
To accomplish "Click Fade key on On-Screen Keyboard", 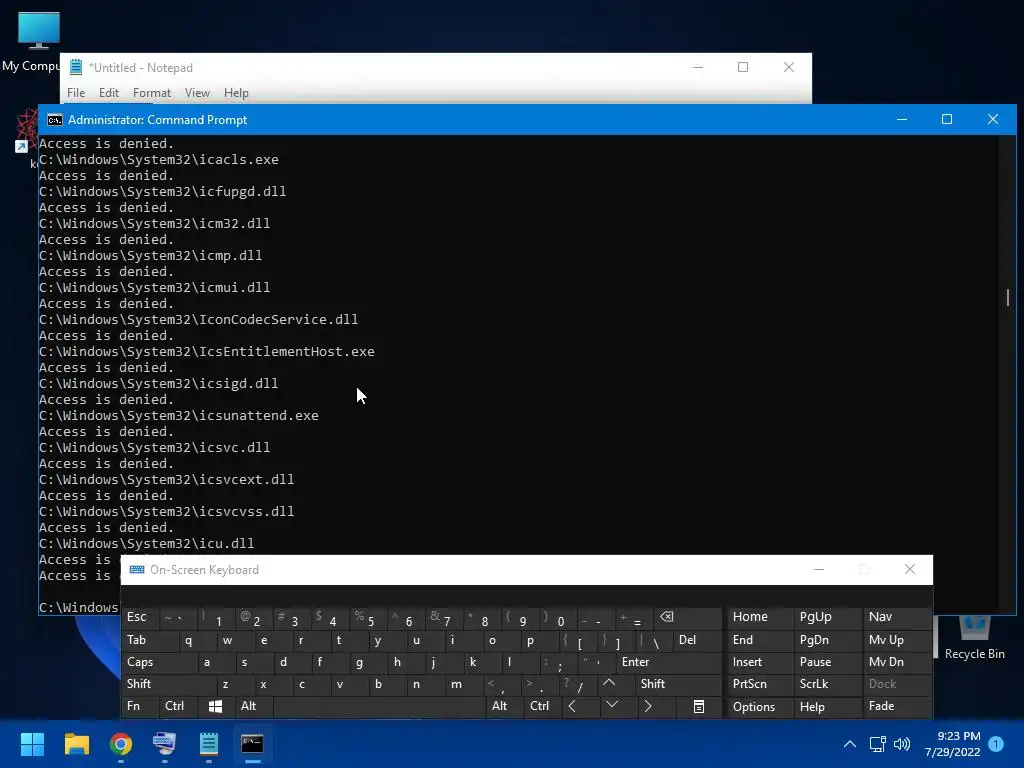I will 897,706.
